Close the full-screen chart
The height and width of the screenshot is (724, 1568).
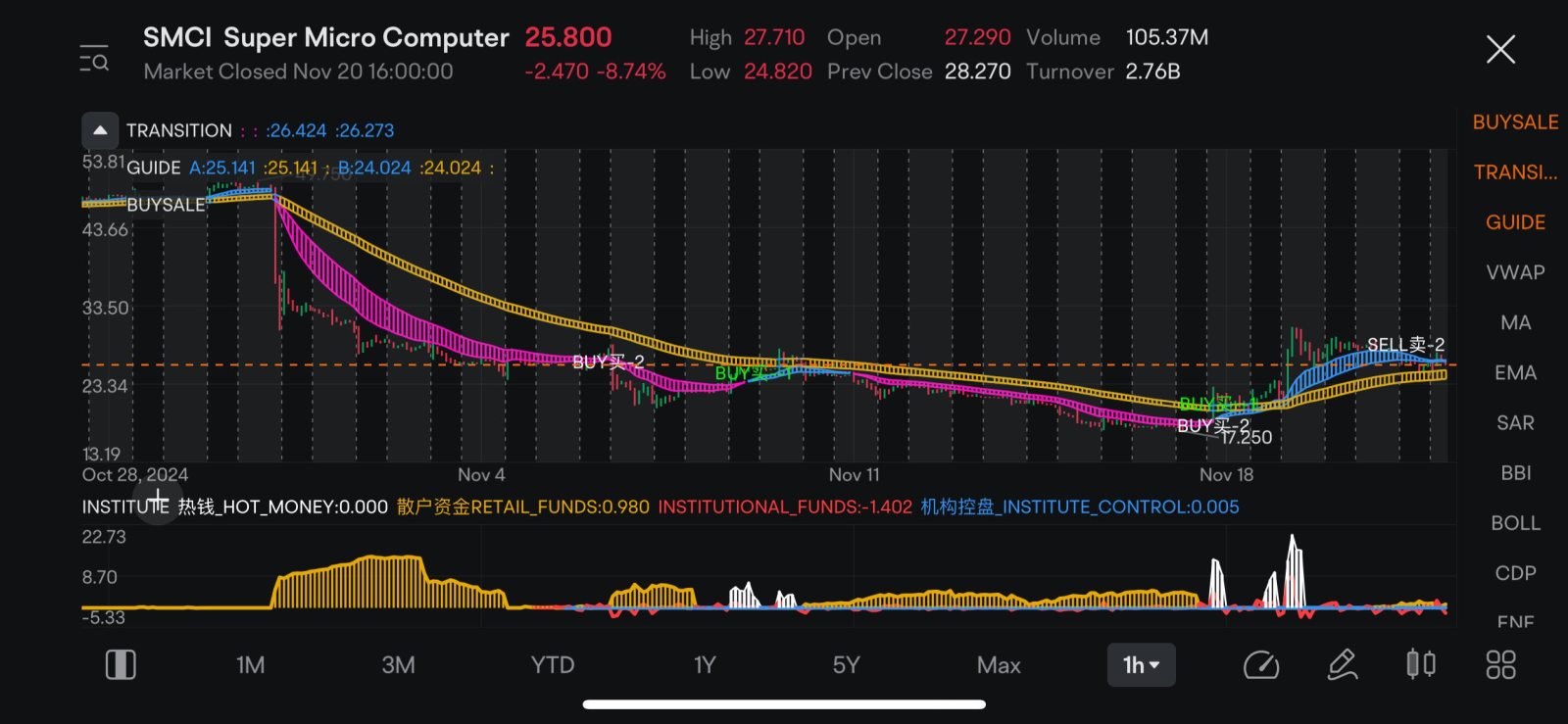pos(1500,49)
